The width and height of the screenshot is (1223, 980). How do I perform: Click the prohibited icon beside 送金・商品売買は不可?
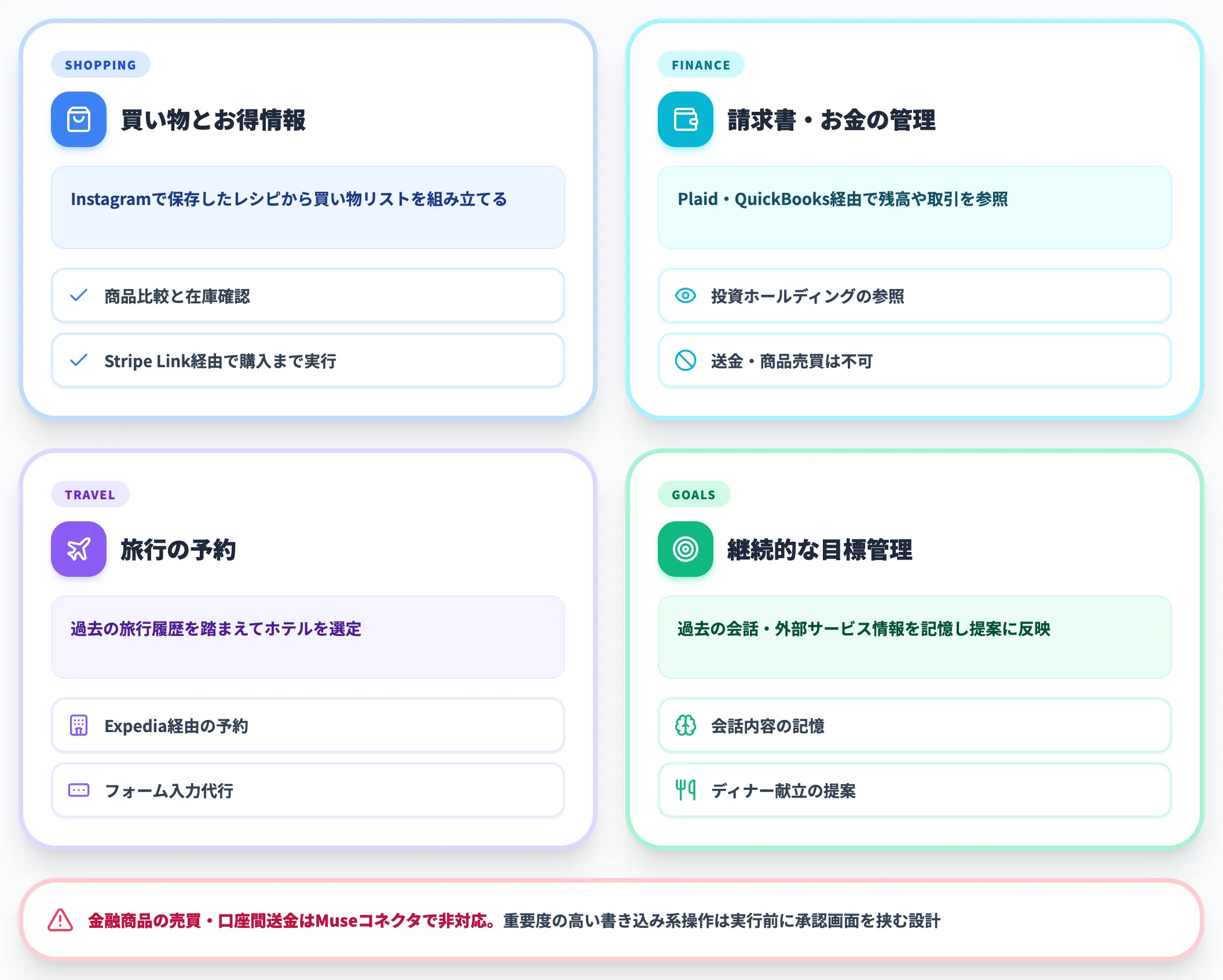(x=686, y=360)
